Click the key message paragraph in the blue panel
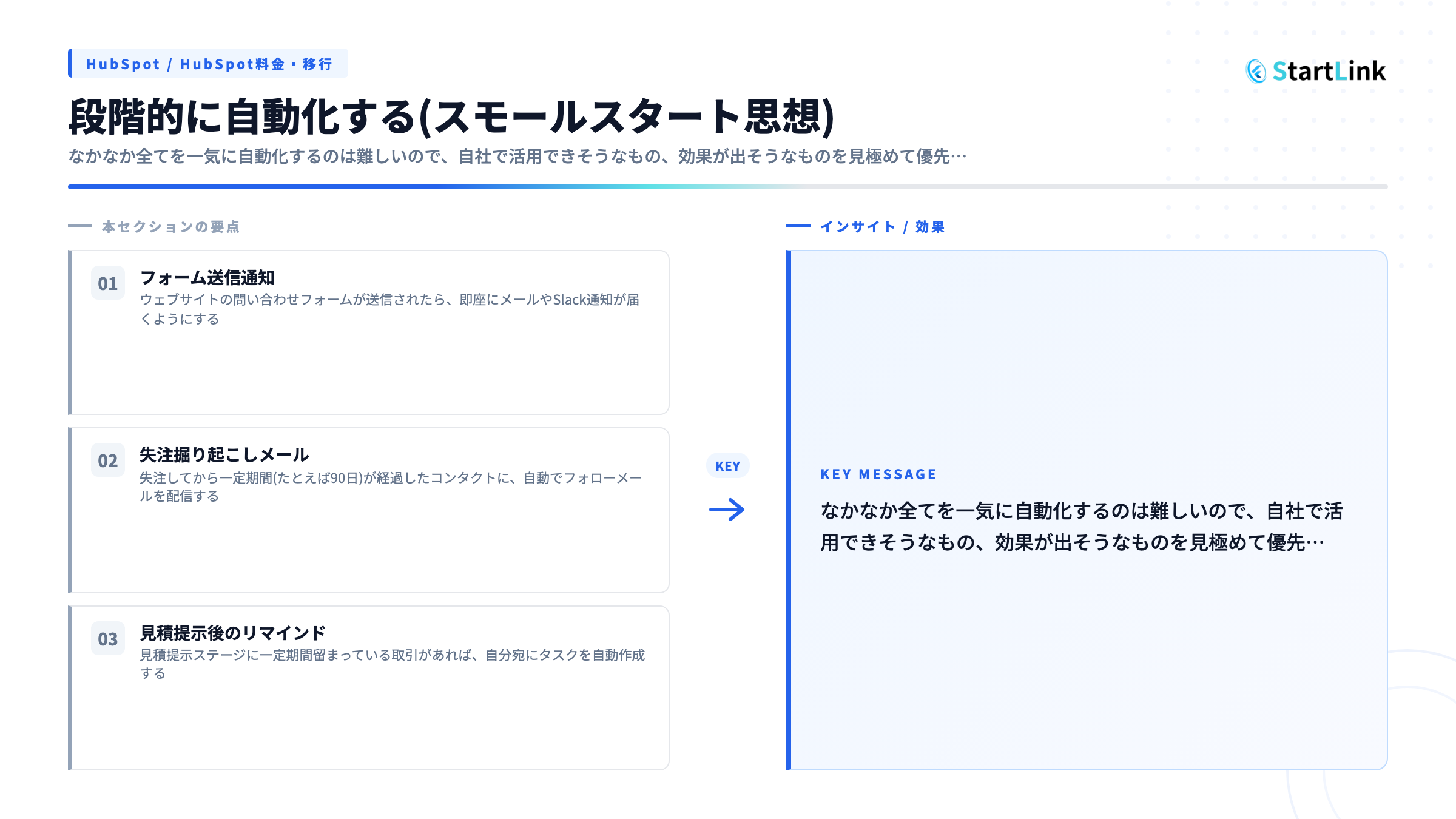The image size is (1456, 819). [x=1082, y=527]
